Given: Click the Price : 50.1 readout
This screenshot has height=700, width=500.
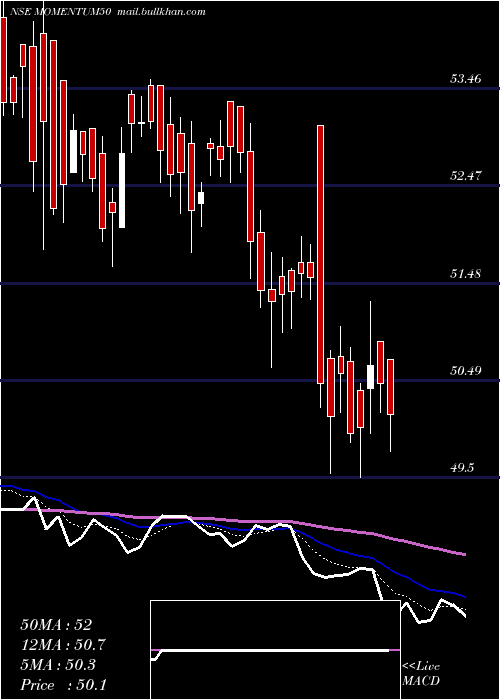Looking at the screenshot, I should click(x=63, y=685).
